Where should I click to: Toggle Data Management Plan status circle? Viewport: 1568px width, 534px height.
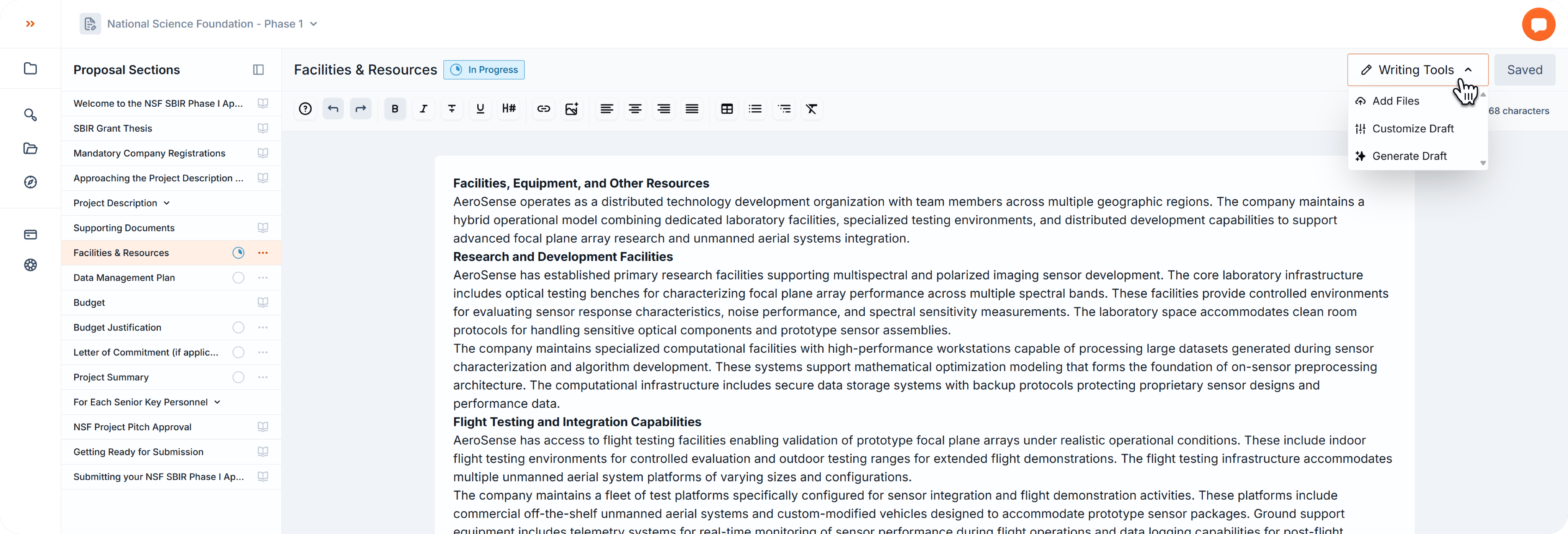[238, 278]
